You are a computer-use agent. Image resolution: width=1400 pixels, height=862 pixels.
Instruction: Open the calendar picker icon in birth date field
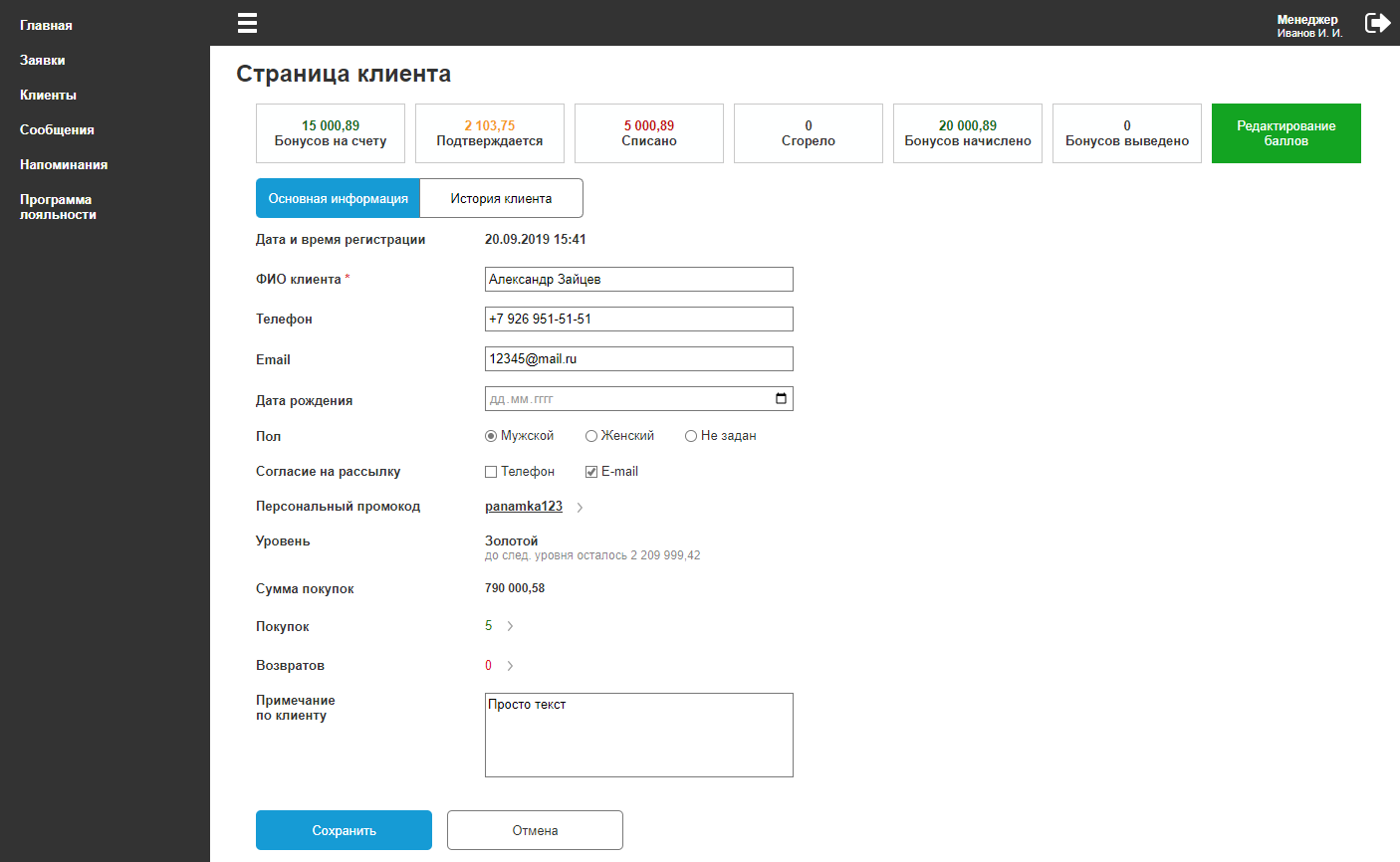[x=781, y=399]
